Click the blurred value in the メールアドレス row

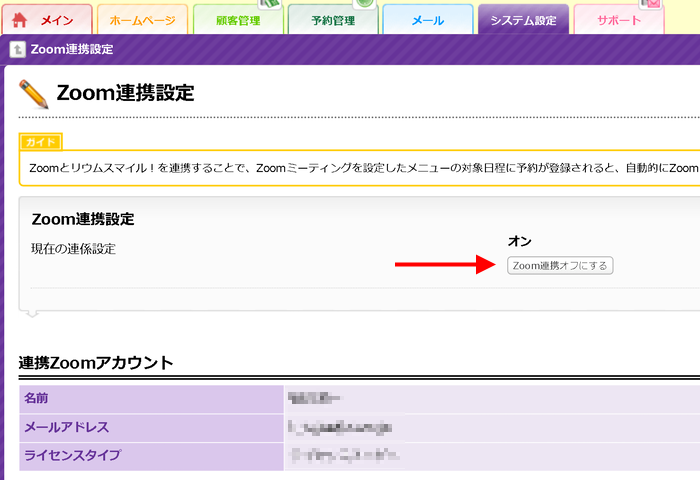pos(341,427)
